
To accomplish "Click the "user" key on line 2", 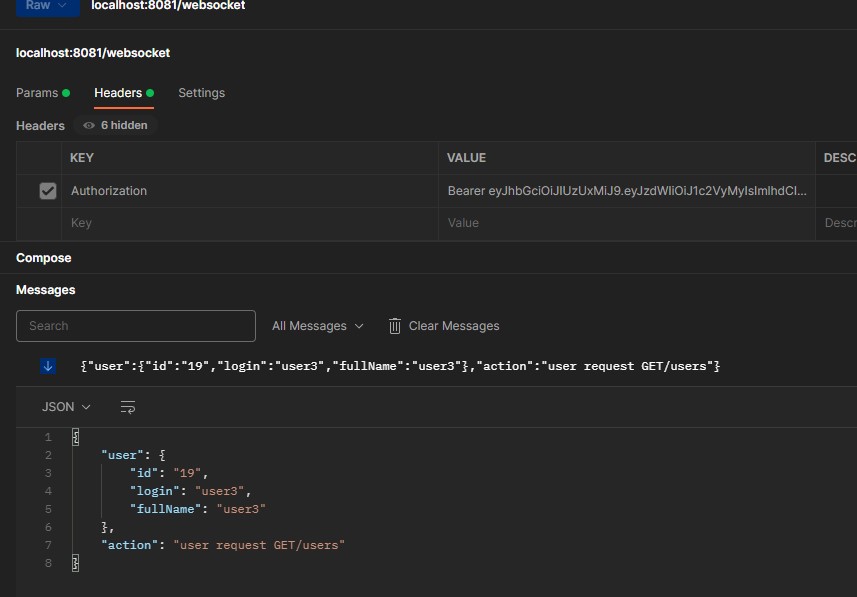I will (122, 455).
